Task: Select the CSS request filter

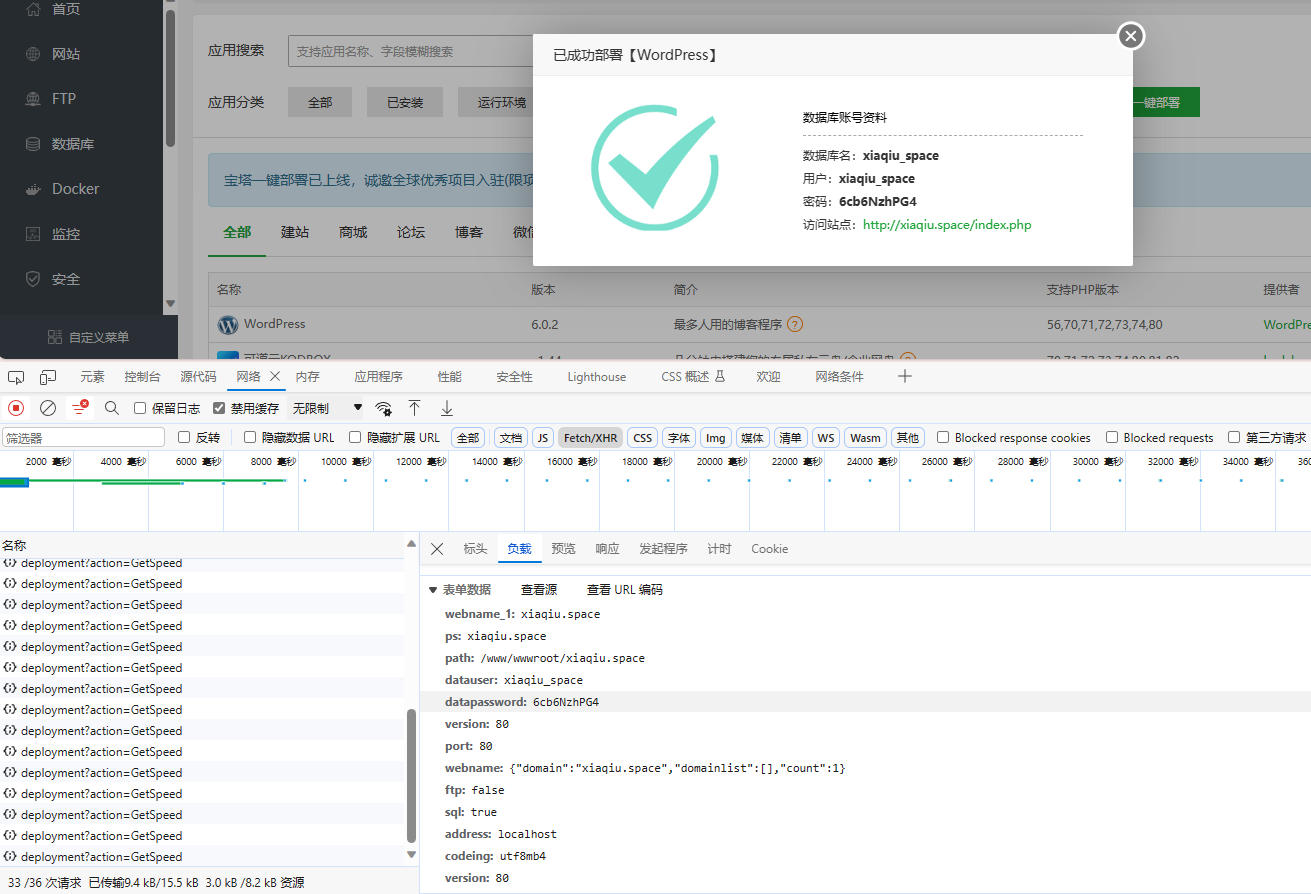Action: (x=643, y=438)
